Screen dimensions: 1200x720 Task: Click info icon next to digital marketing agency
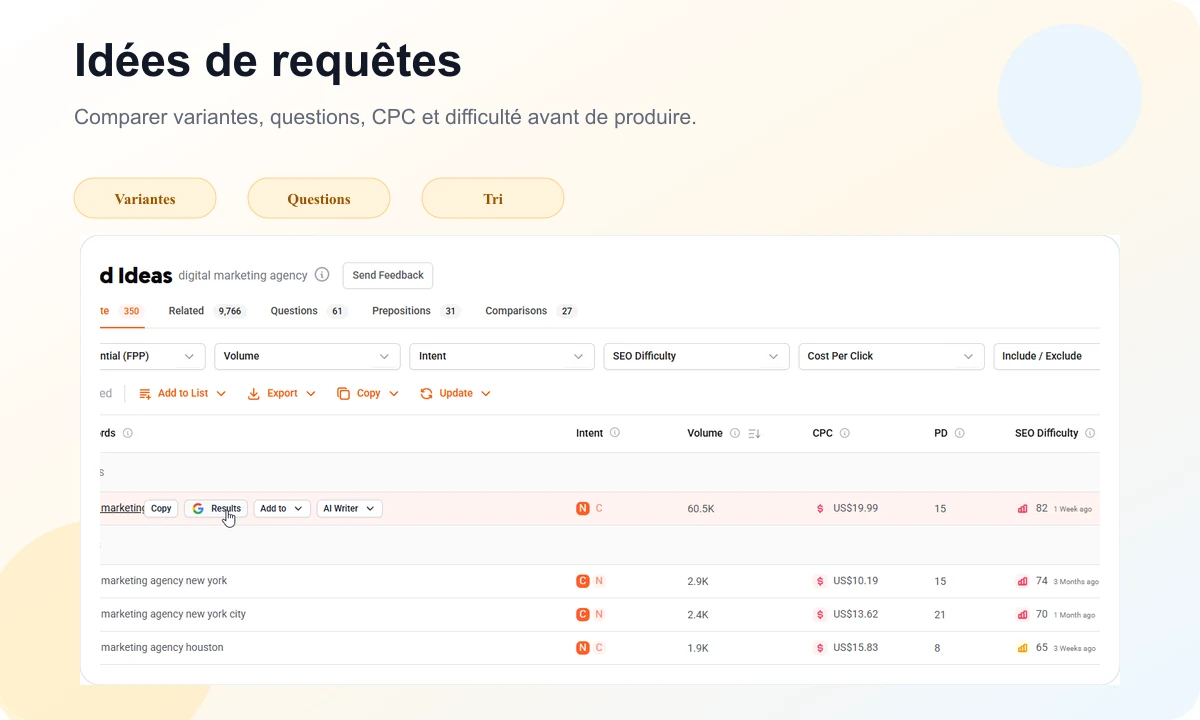(322, 275)
